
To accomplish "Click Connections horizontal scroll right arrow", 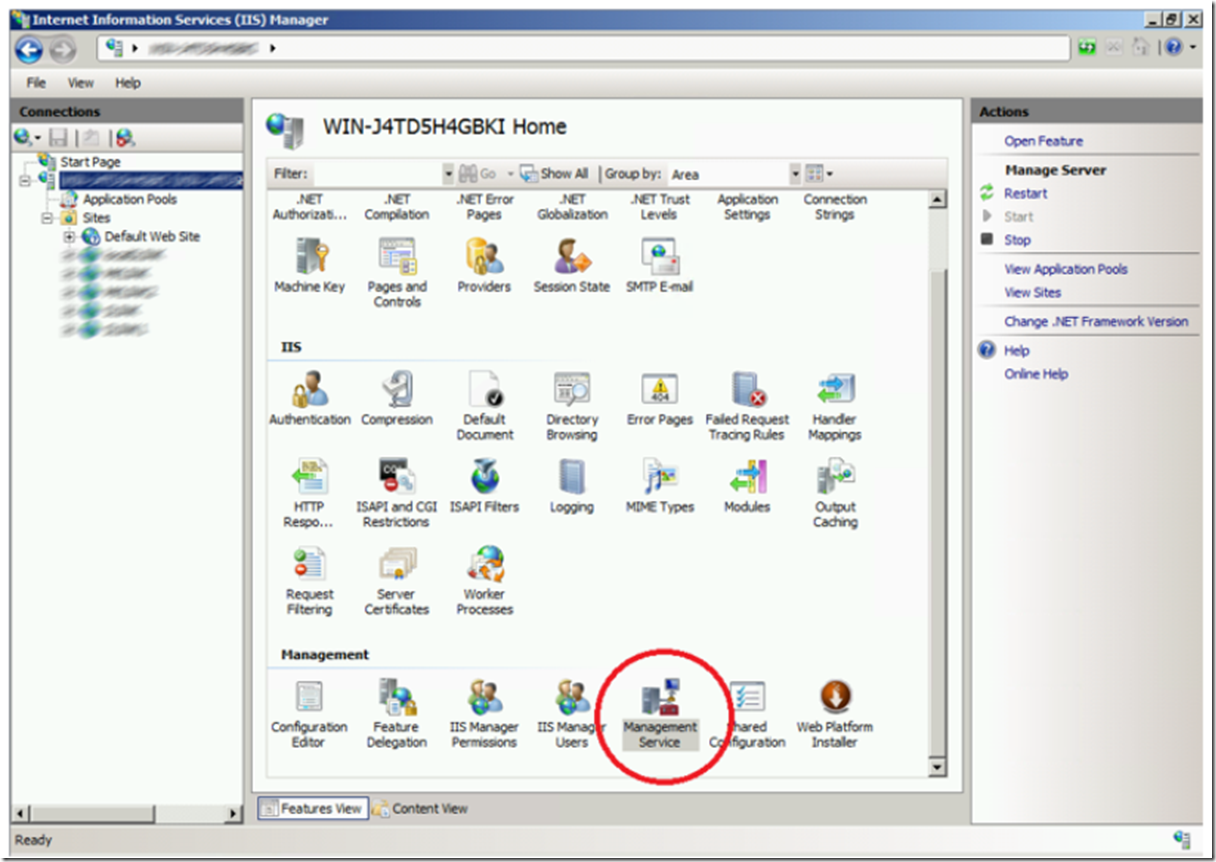I will (235, 814).
